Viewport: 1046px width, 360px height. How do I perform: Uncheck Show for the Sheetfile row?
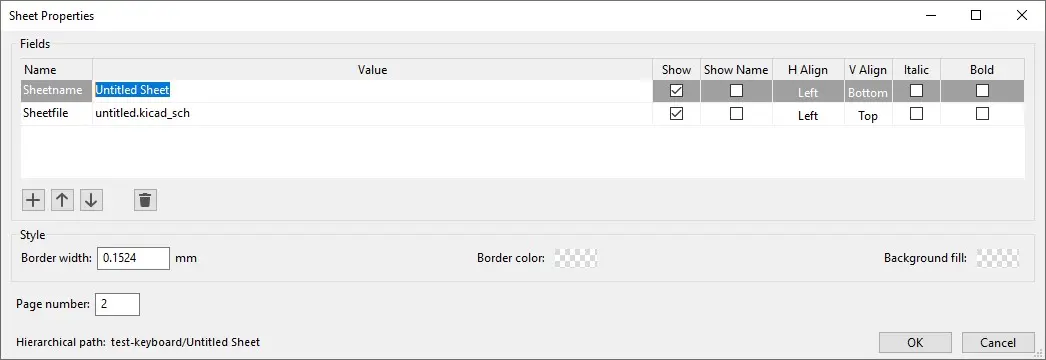tap(676, 114)
